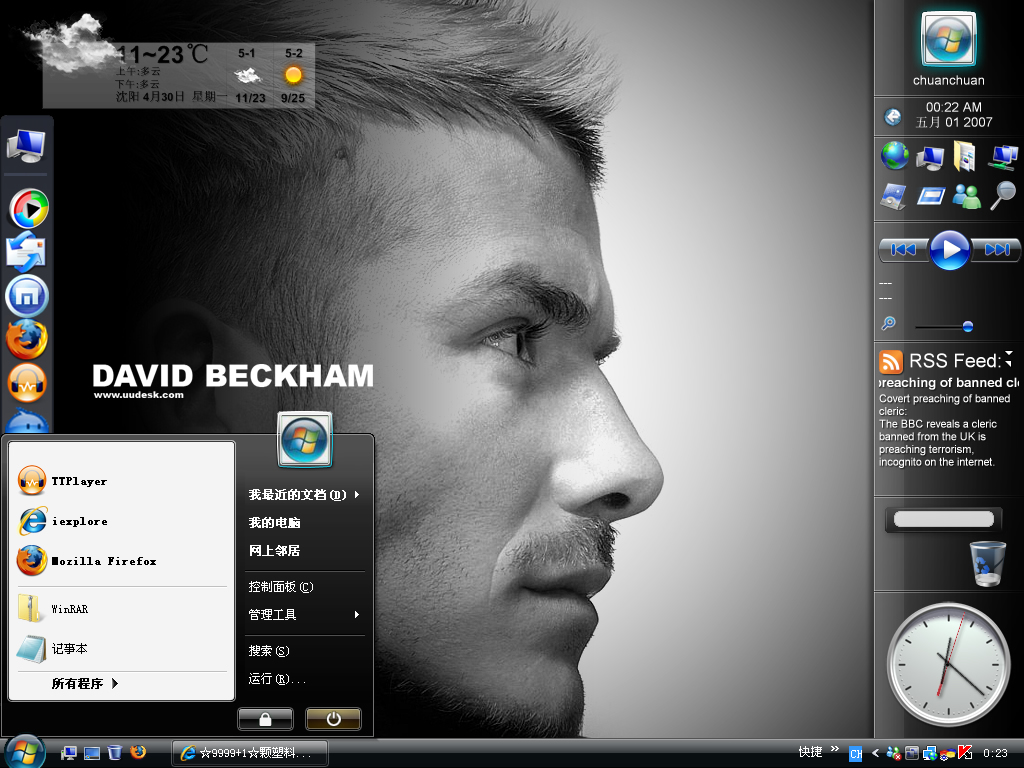The width and height of the screenshot is (1024, 768).
Task: Launch Maxthon browser from left dock
Action: [x=27, y=296]
